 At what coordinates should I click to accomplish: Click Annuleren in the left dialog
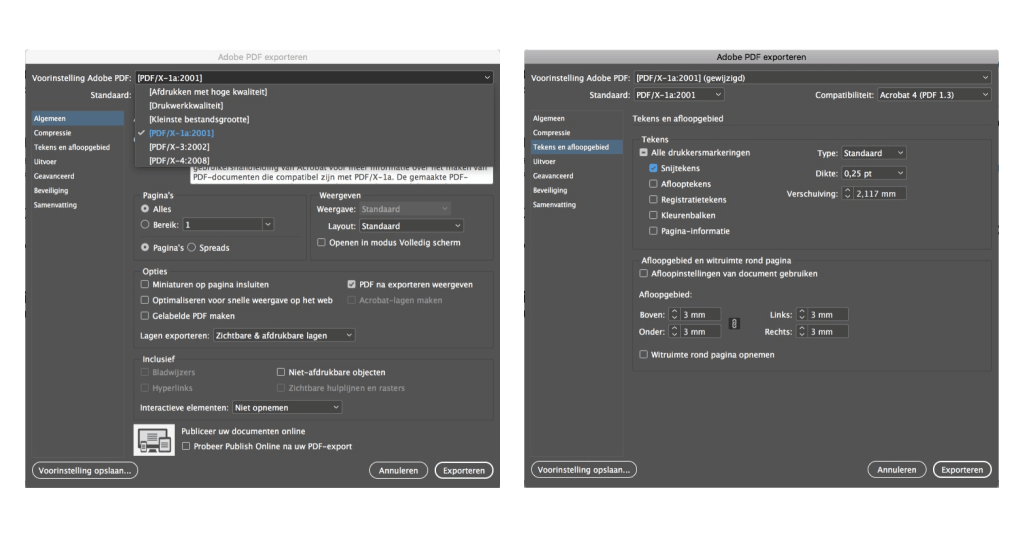(x=398, y=470)
